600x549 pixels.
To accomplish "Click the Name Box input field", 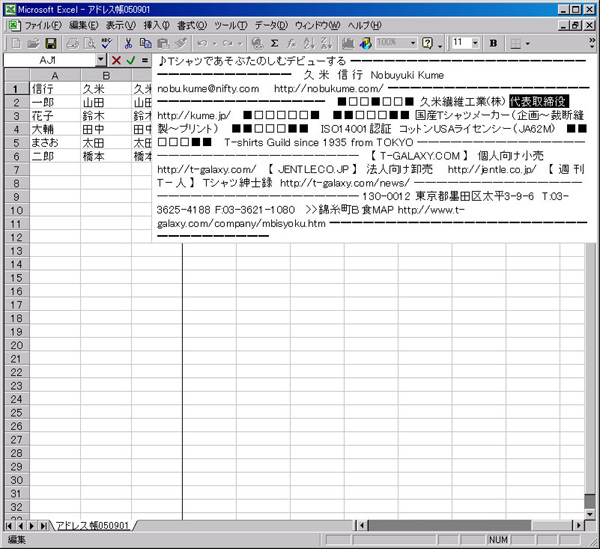I will point(50,60).
